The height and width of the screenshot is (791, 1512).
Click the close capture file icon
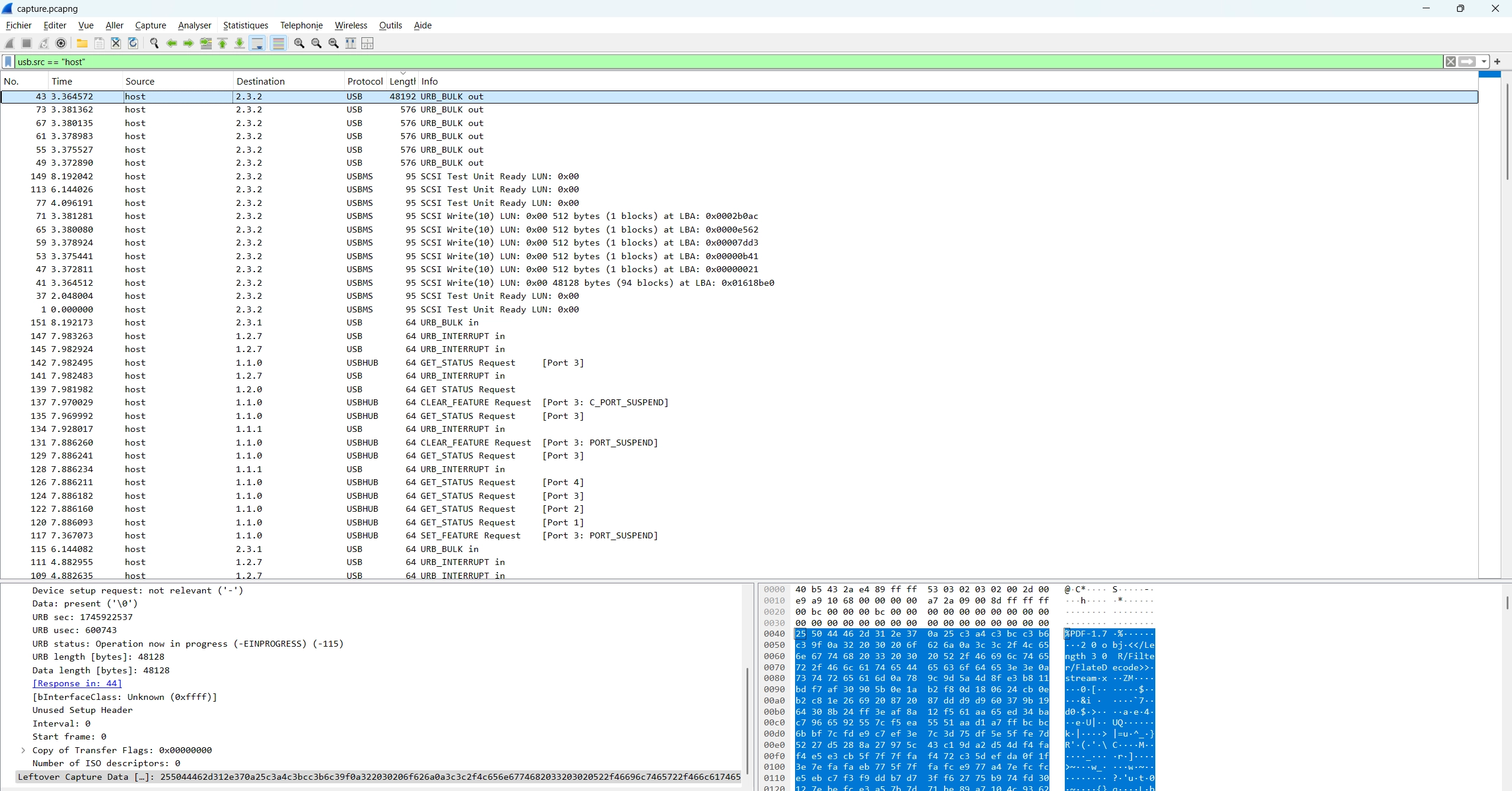(x=116, y=43)
